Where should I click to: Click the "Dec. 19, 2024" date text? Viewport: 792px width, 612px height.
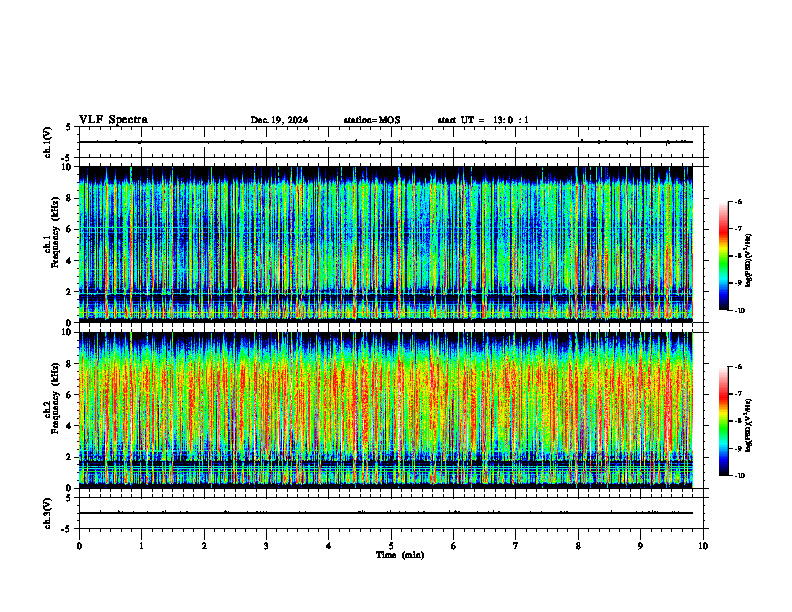pos(279,120)
